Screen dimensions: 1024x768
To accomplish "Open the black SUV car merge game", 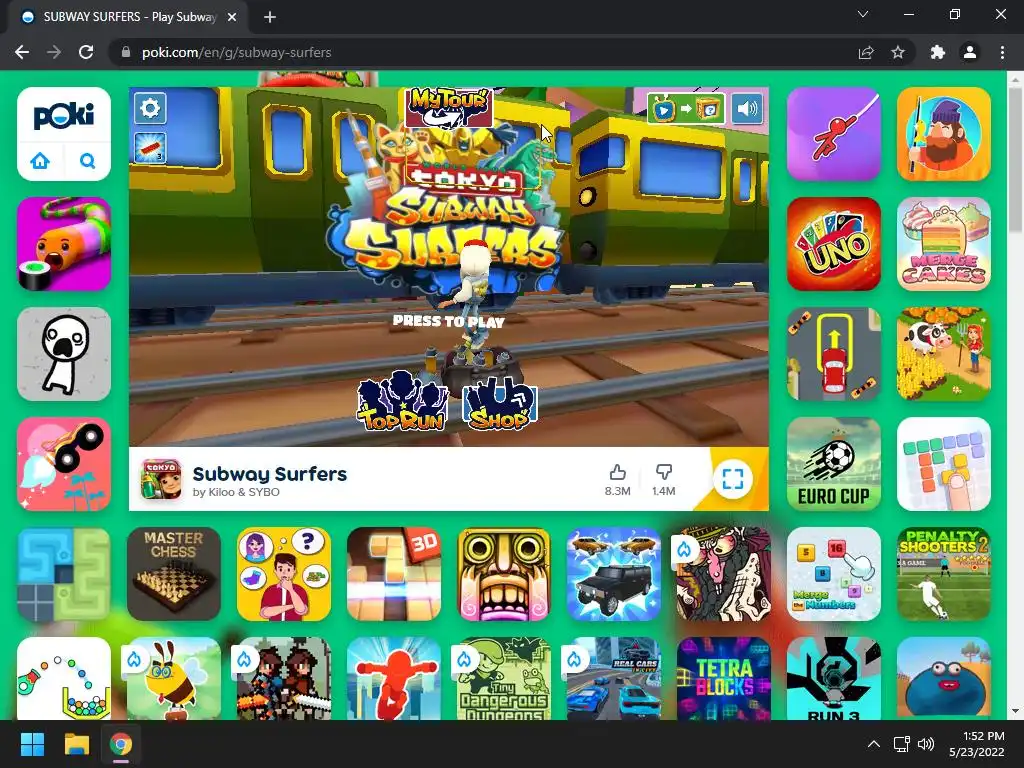I will point(614,574).
